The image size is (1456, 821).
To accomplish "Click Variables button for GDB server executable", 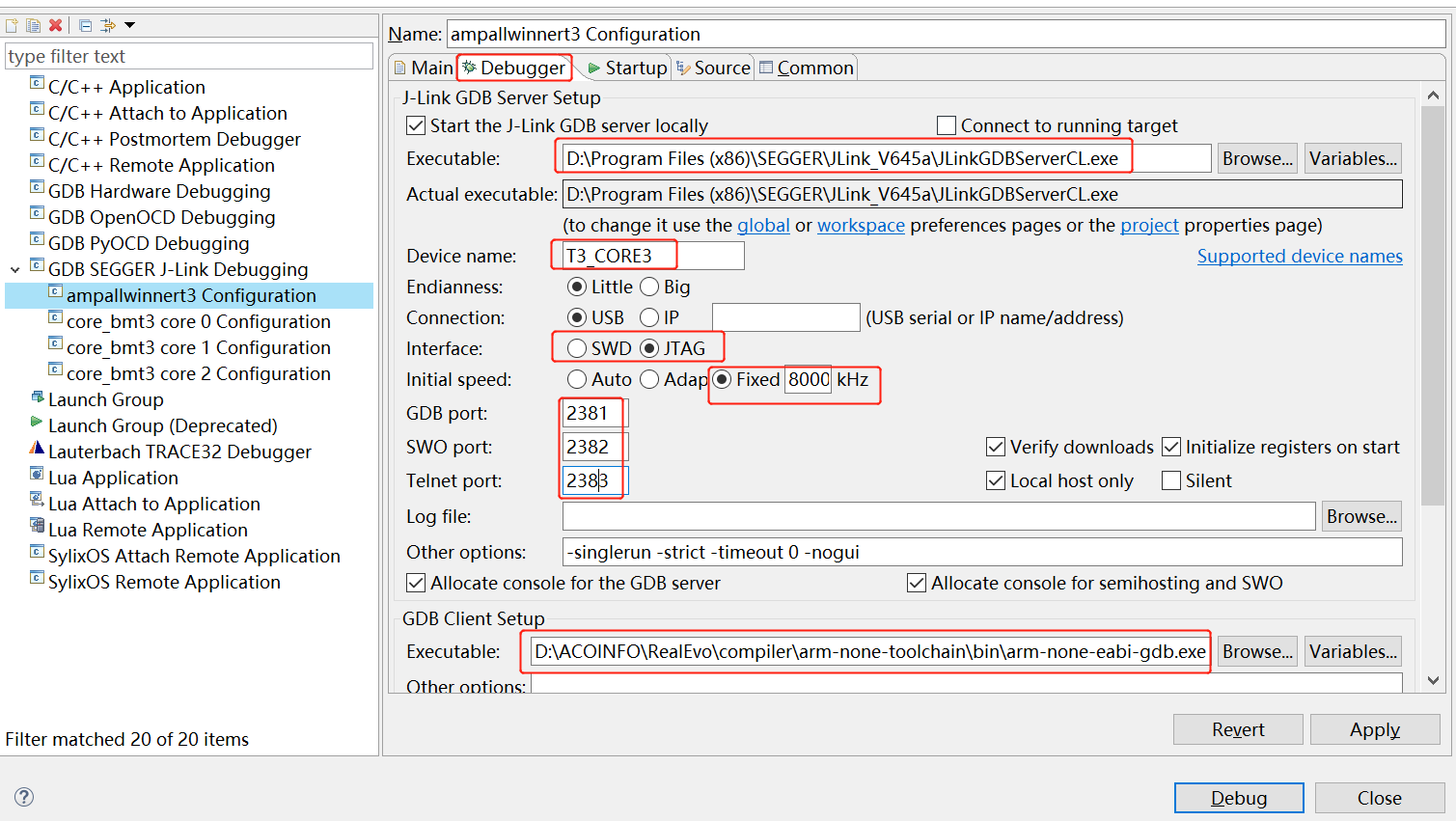I will [x=1353, y=158].
